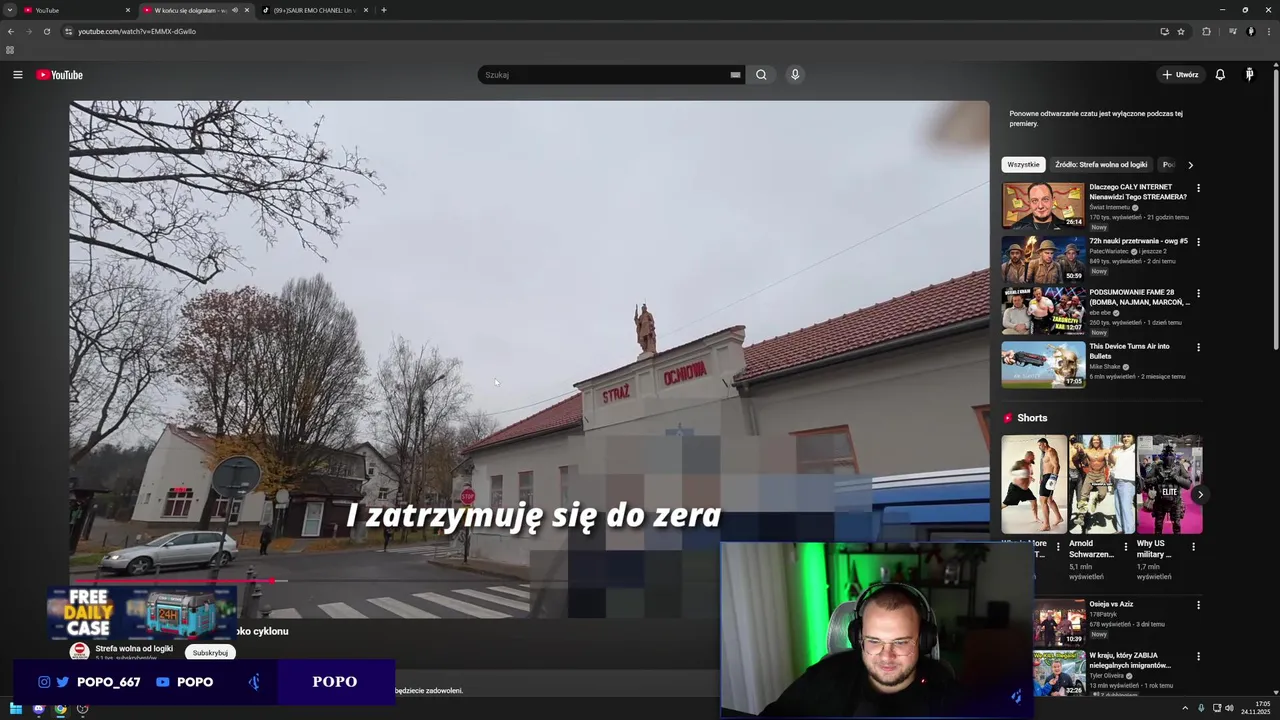
Task: Click the taskbar clock showing 17:05
Action: (x=1256, y=708)
